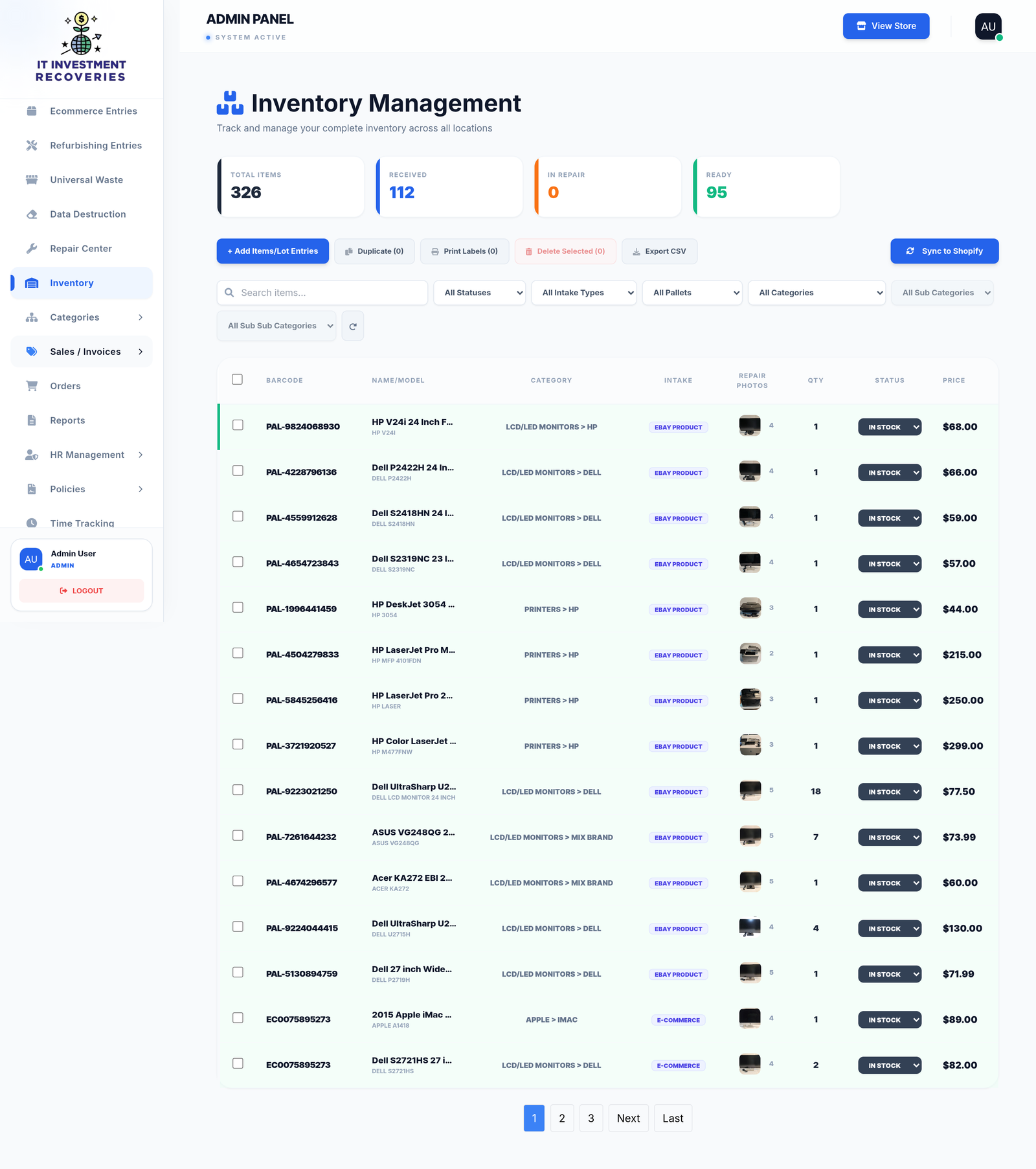Click the Reports document icon
Image resolution: width=1036 pixels, height=1169 pixels.
pos(32,420)
